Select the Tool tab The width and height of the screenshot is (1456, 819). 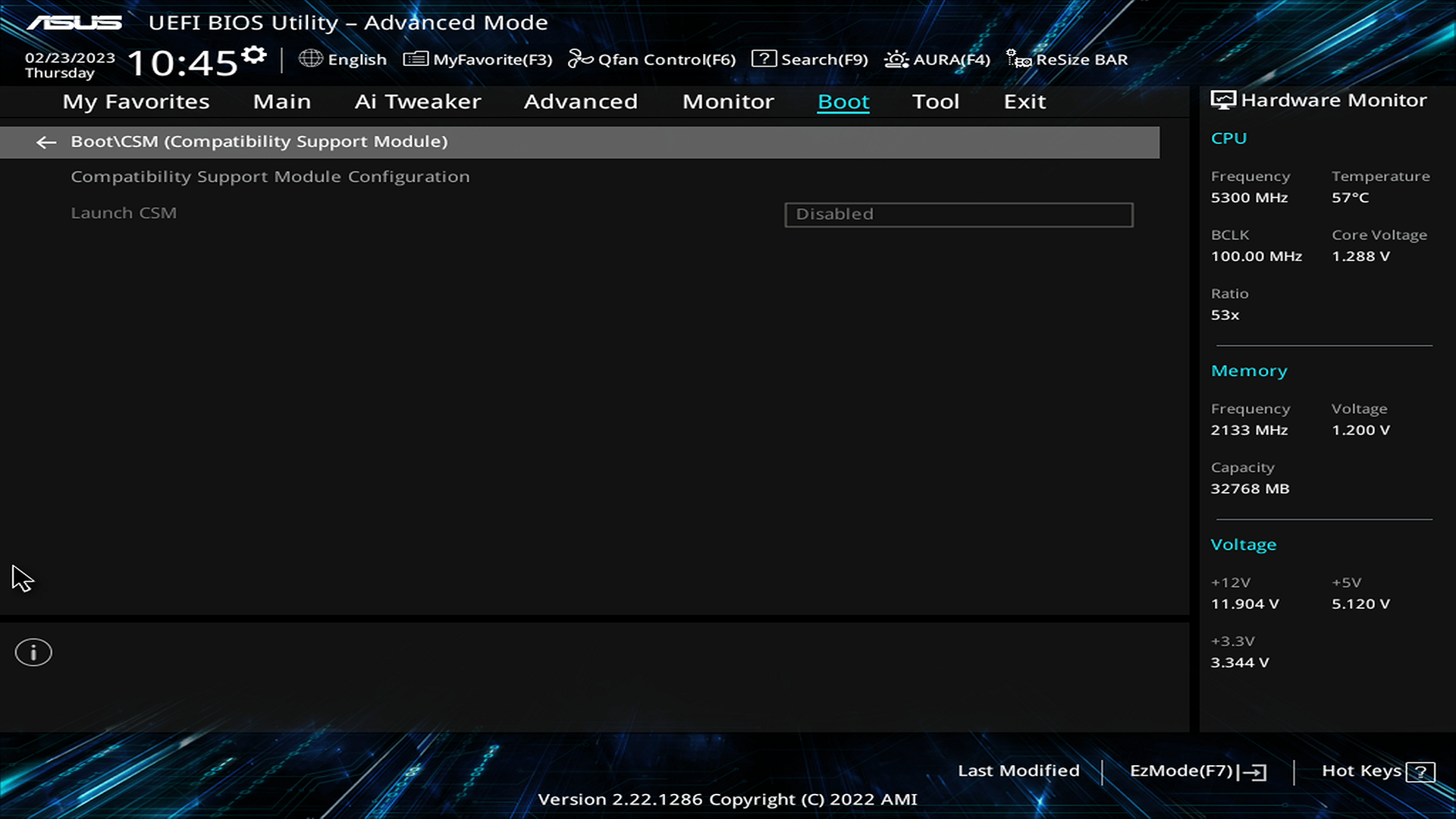[936, 102]
